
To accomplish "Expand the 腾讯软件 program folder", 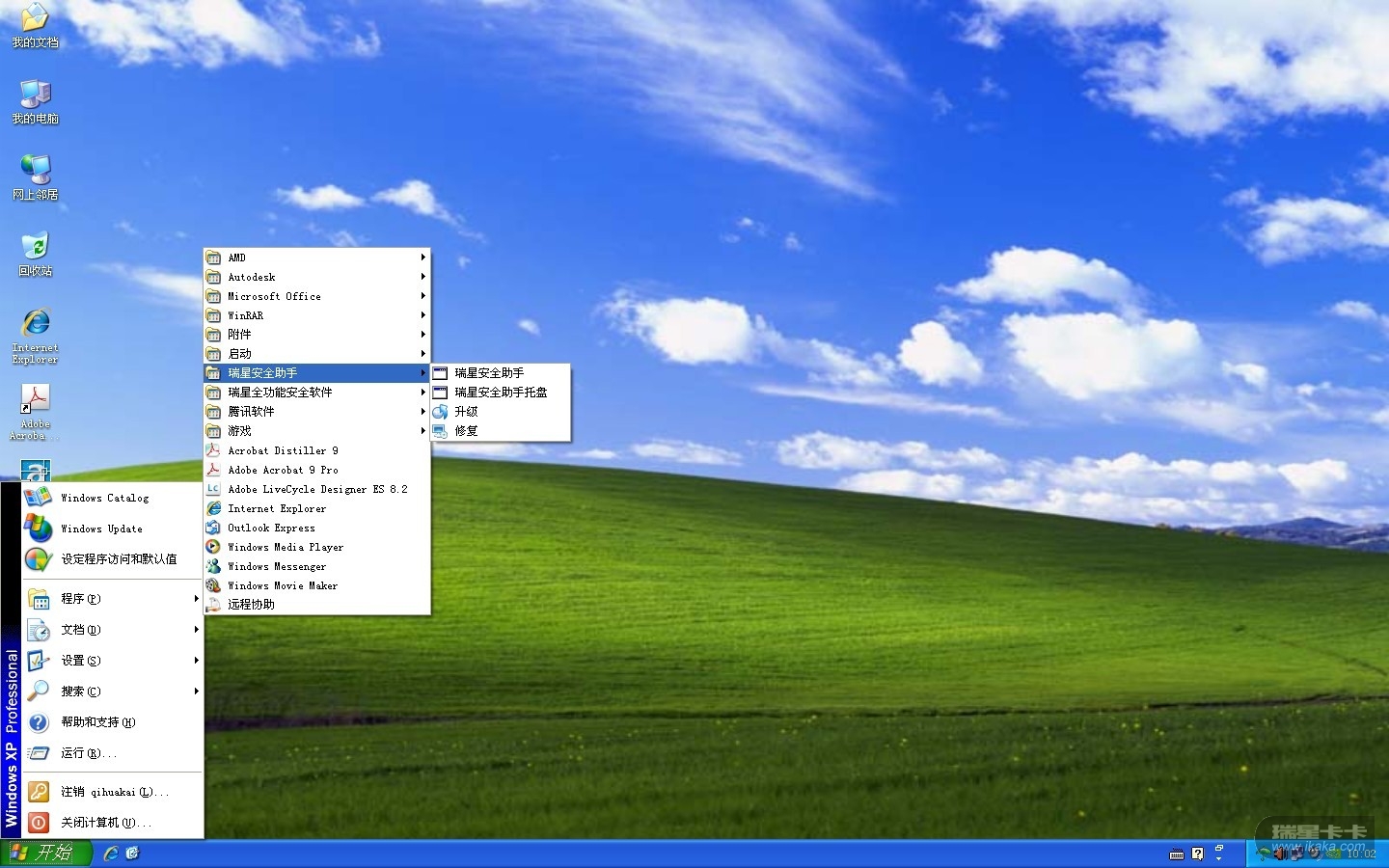I will click(x=251, y=412).
